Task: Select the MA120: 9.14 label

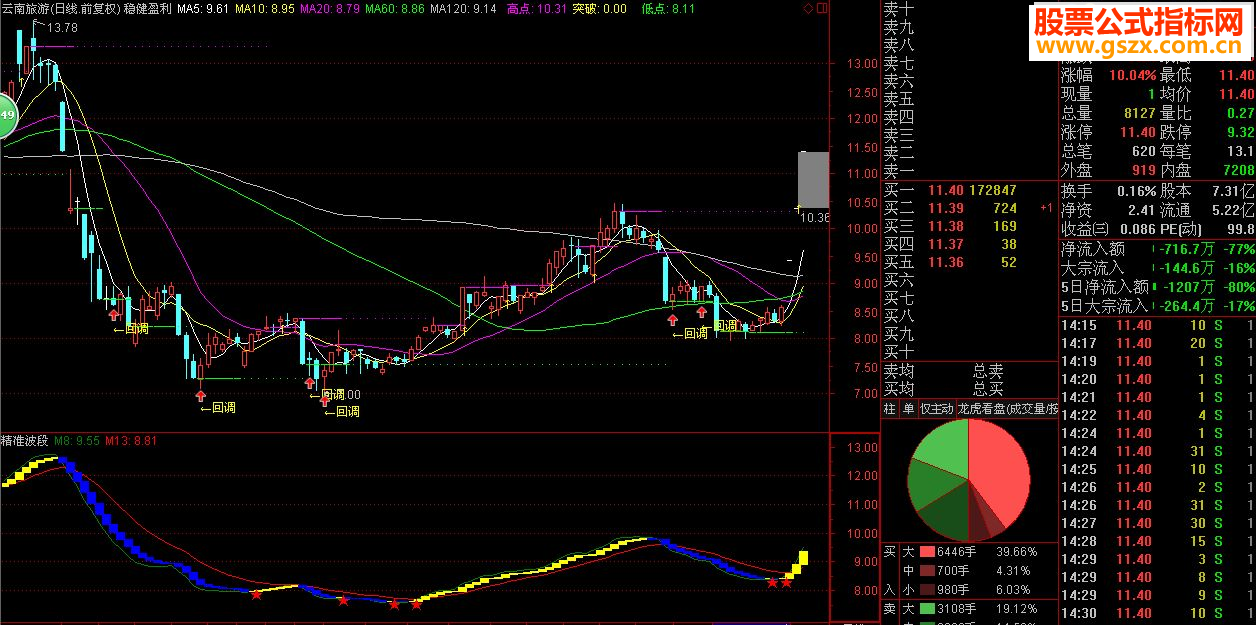Action: [463, 8]
